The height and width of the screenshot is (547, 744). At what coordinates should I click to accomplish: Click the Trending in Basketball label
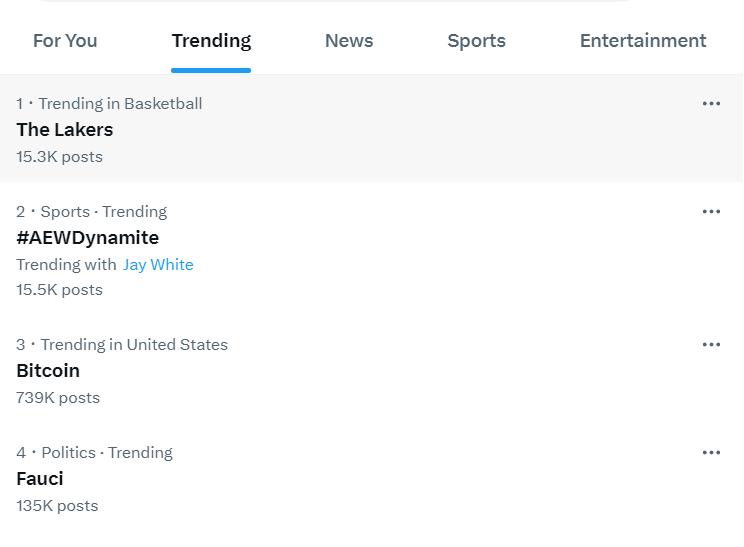tap(120, 104)
